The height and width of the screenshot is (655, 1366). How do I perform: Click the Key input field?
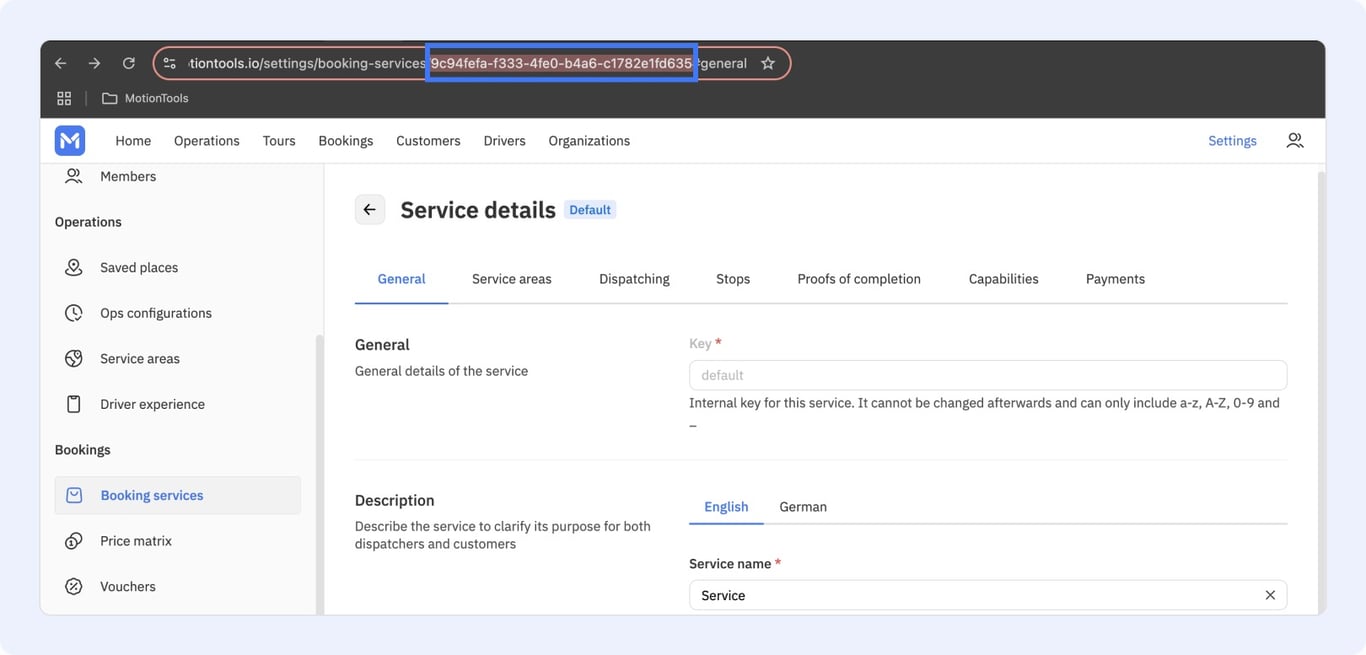coord(988,375)
